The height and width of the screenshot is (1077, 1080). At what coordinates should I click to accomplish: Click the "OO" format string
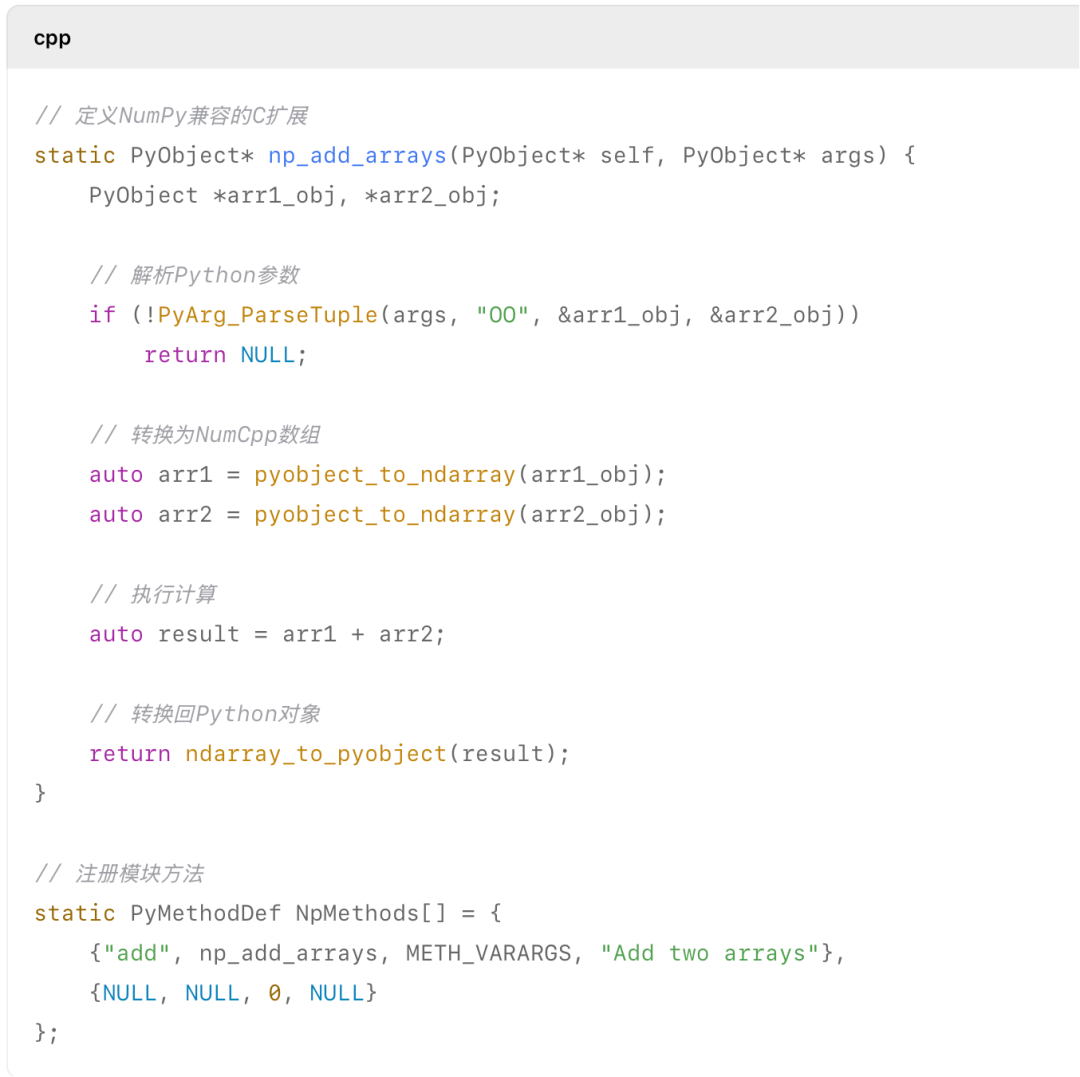pyautogui.click(x=502, y=315)
